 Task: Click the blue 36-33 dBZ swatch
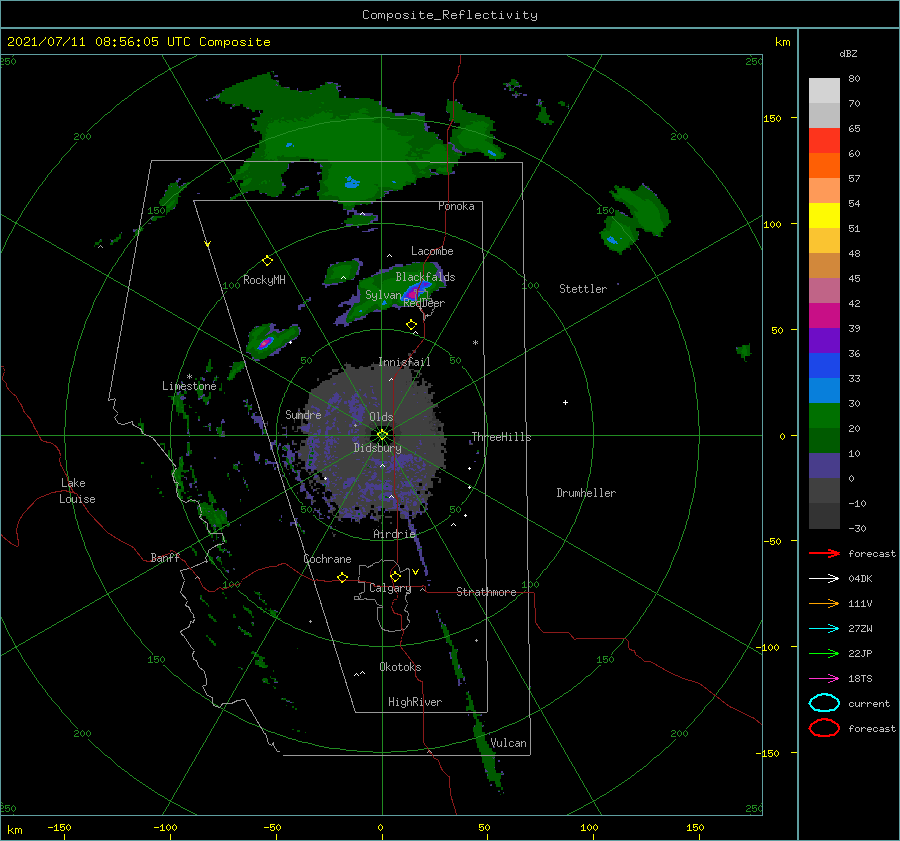(824, 365)
